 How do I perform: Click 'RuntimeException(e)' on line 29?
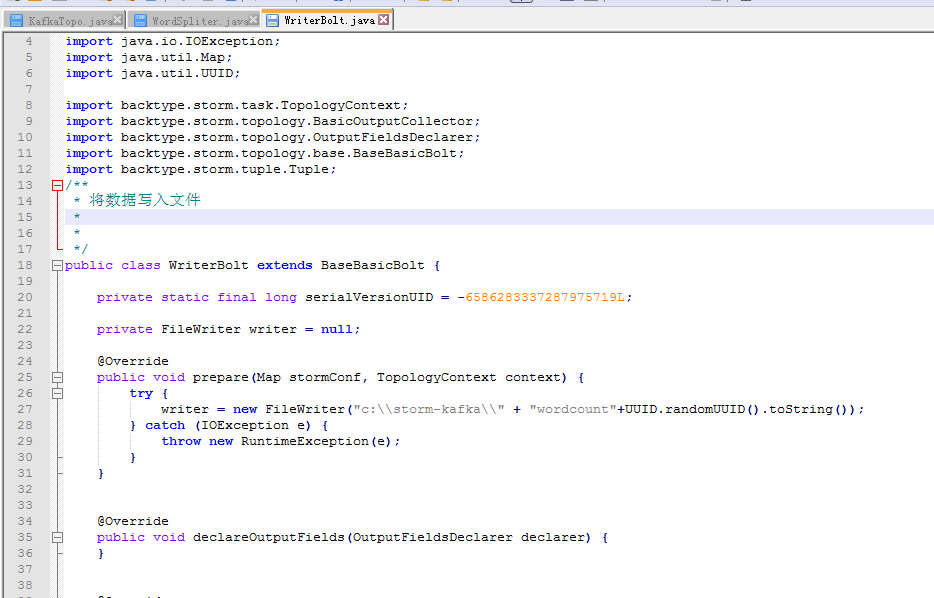[x=316, y=441]
